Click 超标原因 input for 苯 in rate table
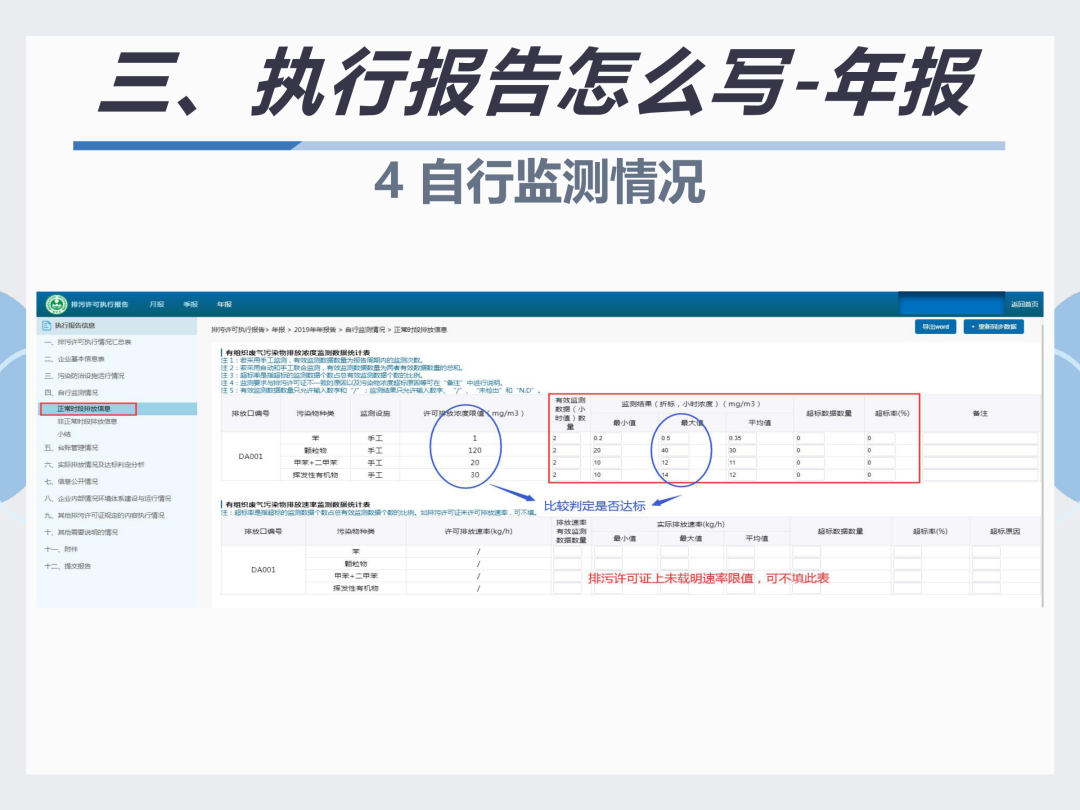Image resolution: width=1080 pixels, height=810 pixels. click(986, 552)
